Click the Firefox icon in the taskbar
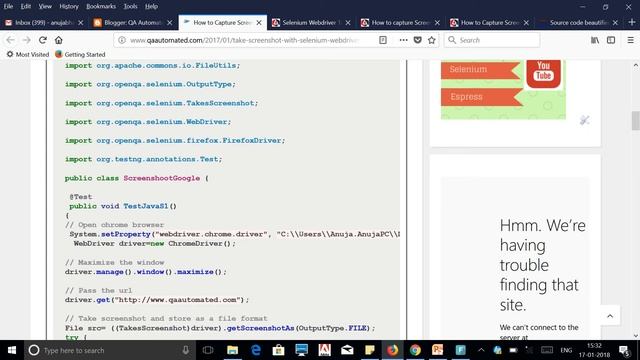The width and height of the screenshot is (640, 360). tap(392, 350)
